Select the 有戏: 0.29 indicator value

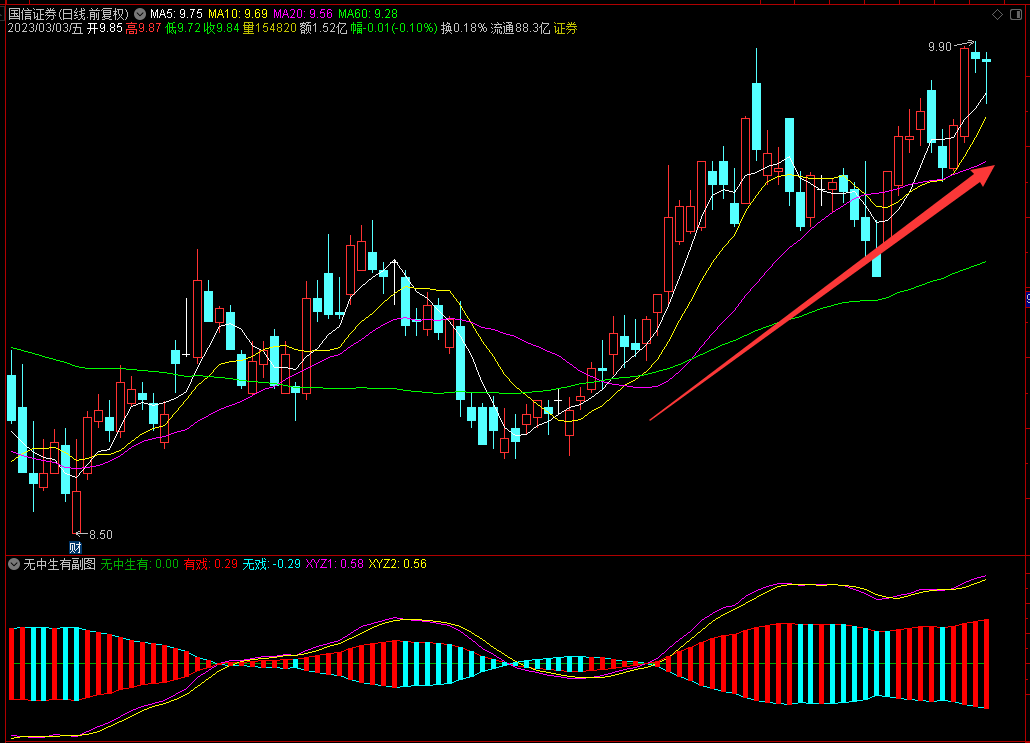(210, 564)
